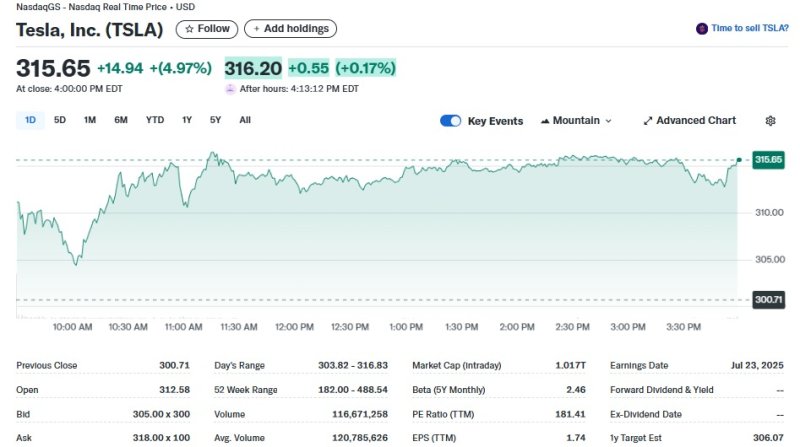Click the PE Ratio value 181.41
800x447 pixels.
click(x=570, y=414)
